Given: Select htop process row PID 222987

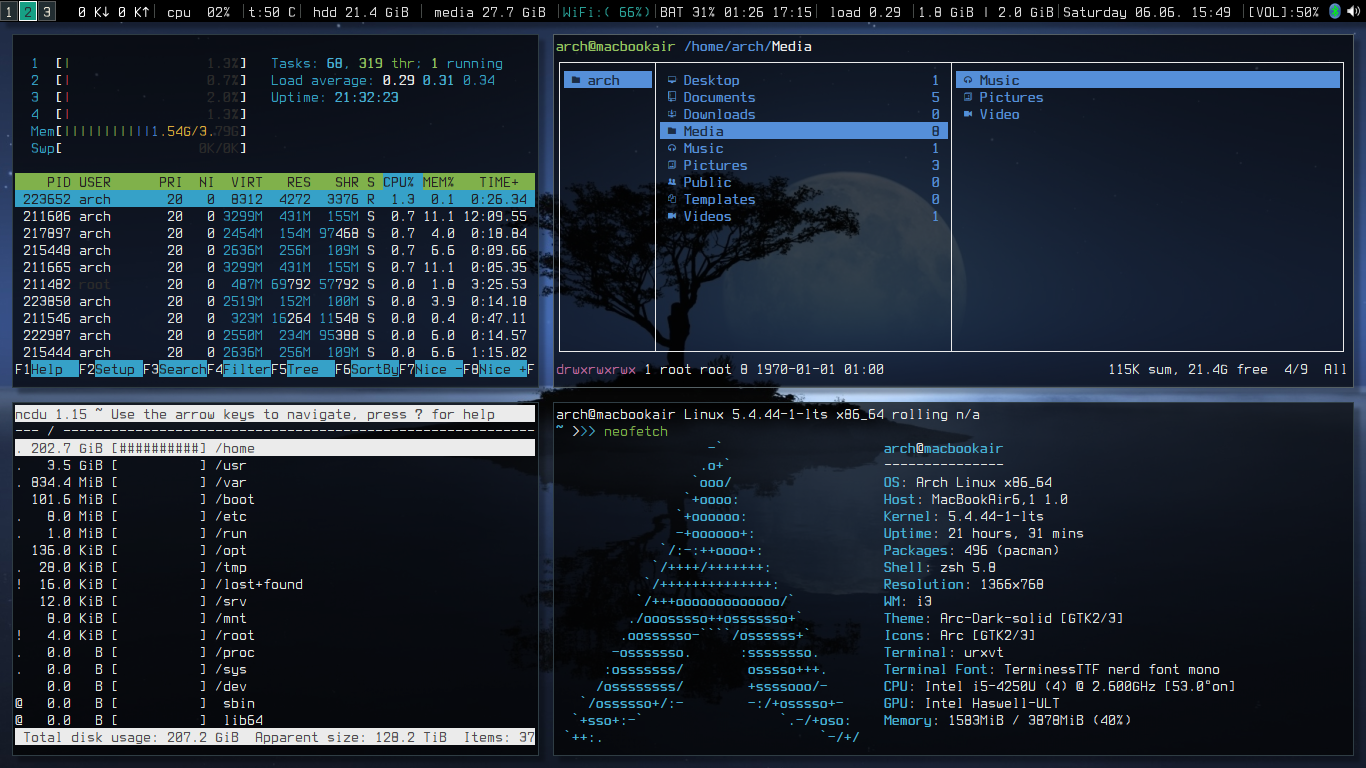Looking at the screenshot, I should coord(275,335).
